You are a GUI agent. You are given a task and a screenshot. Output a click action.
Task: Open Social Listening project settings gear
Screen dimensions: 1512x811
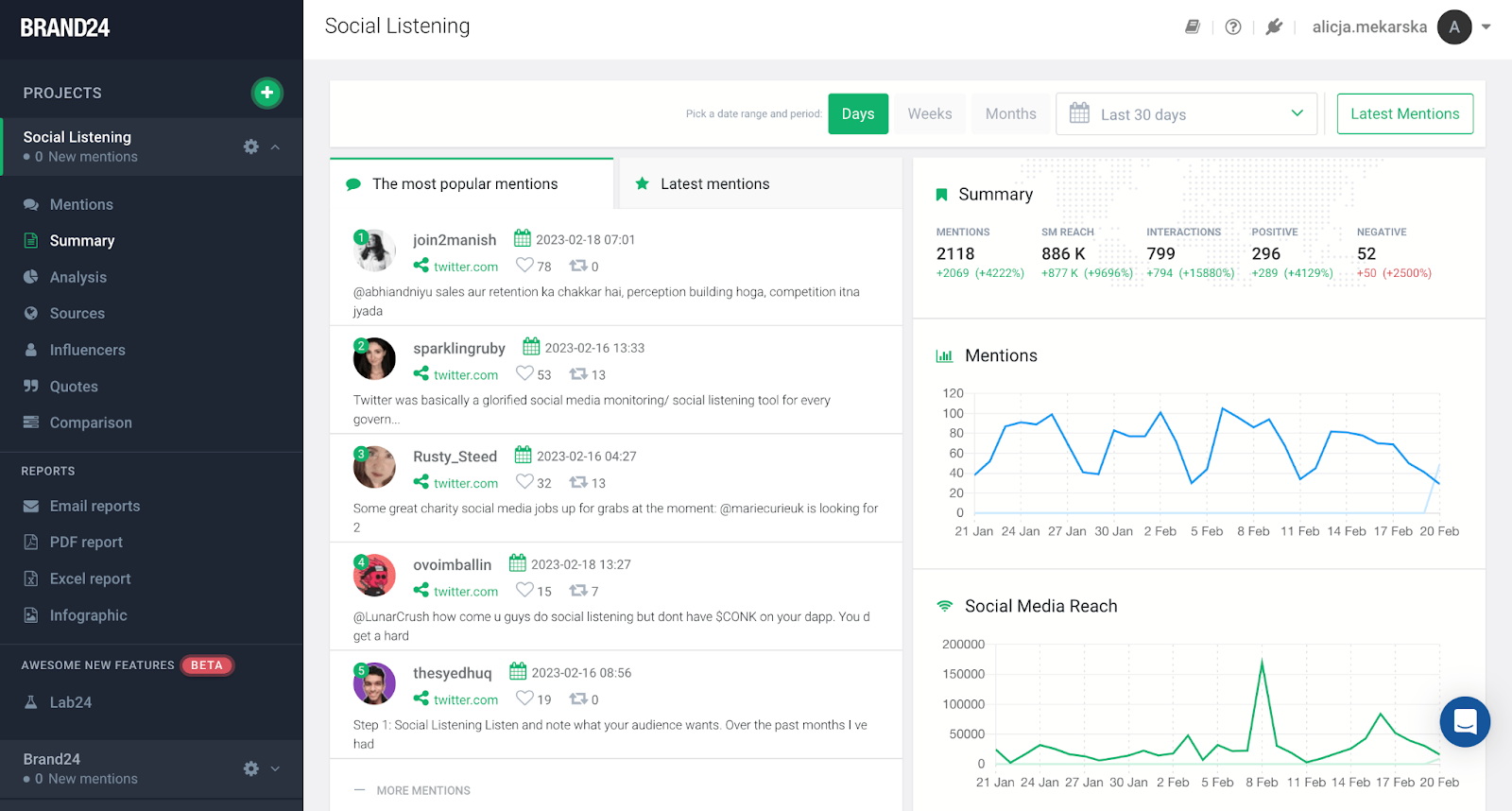[x=250, y=147]
